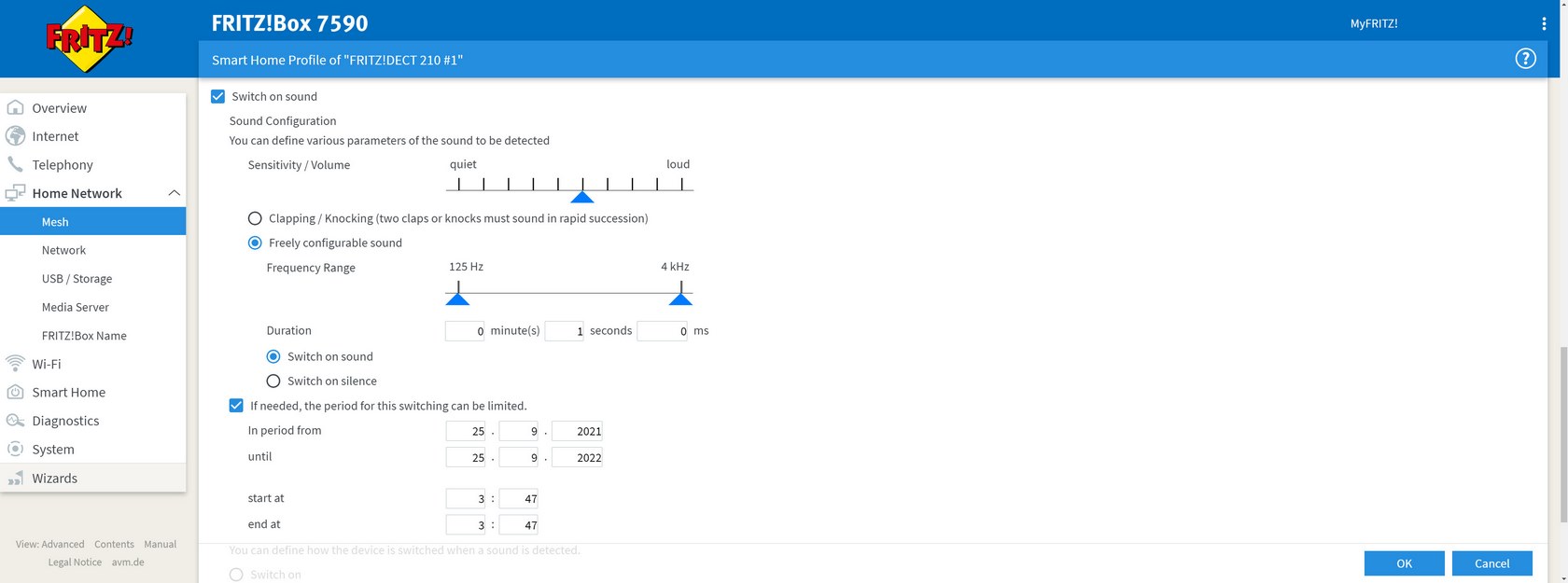This screenshot has height=583, width=1568.
Task: Select the Switch on silence radio
Action: tap(273, 381)
